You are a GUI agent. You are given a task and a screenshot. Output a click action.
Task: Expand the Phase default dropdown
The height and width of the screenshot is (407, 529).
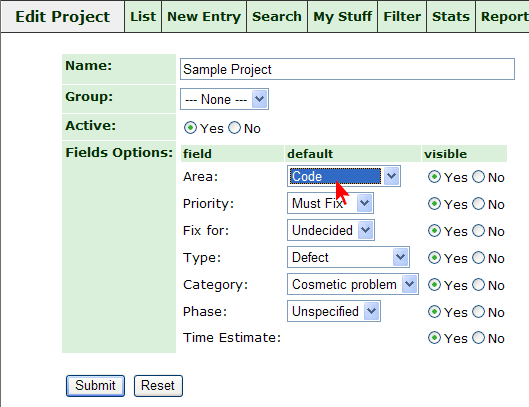[334, 311]
